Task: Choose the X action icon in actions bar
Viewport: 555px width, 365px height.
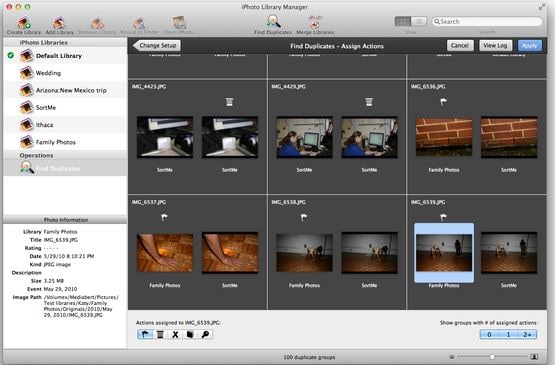Action: pyautogui.click(x=175, y=334)
